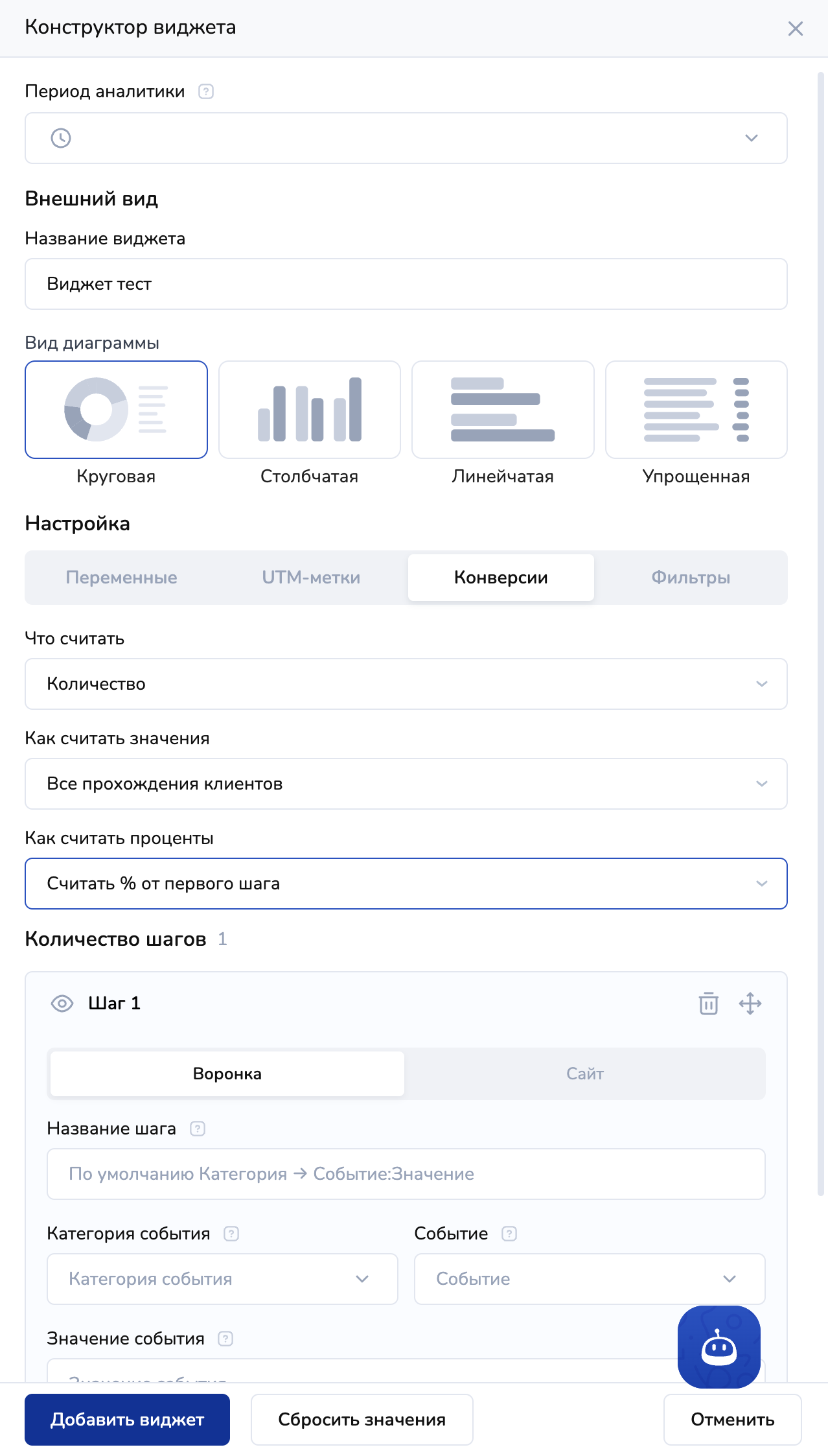Image resolution: width=828 pixels, height=1456 pixels.
Task: Click the Сбросить значения button
Action: 362,1420
